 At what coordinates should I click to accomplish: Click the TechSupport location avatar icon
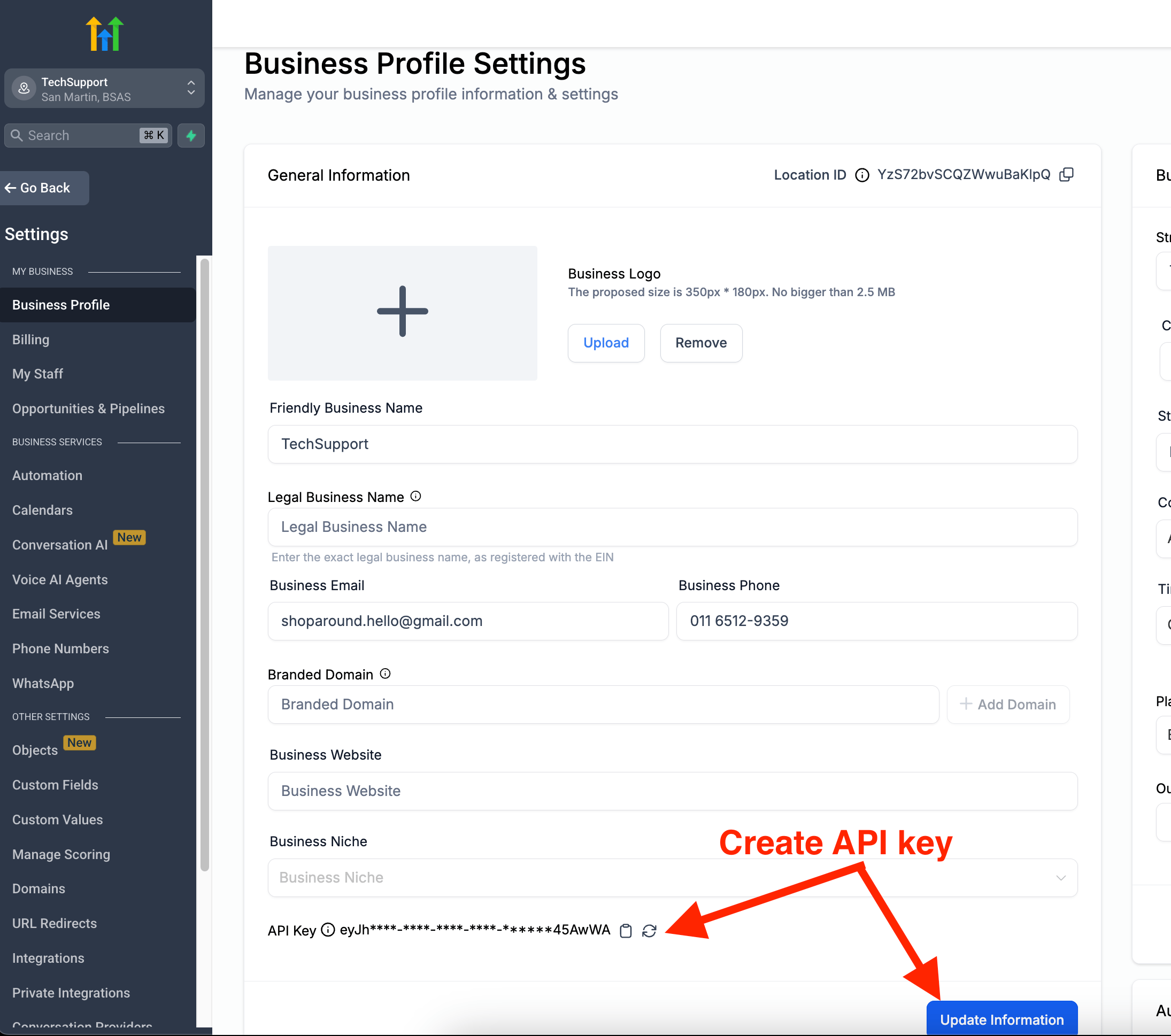[x=24, y=89]
